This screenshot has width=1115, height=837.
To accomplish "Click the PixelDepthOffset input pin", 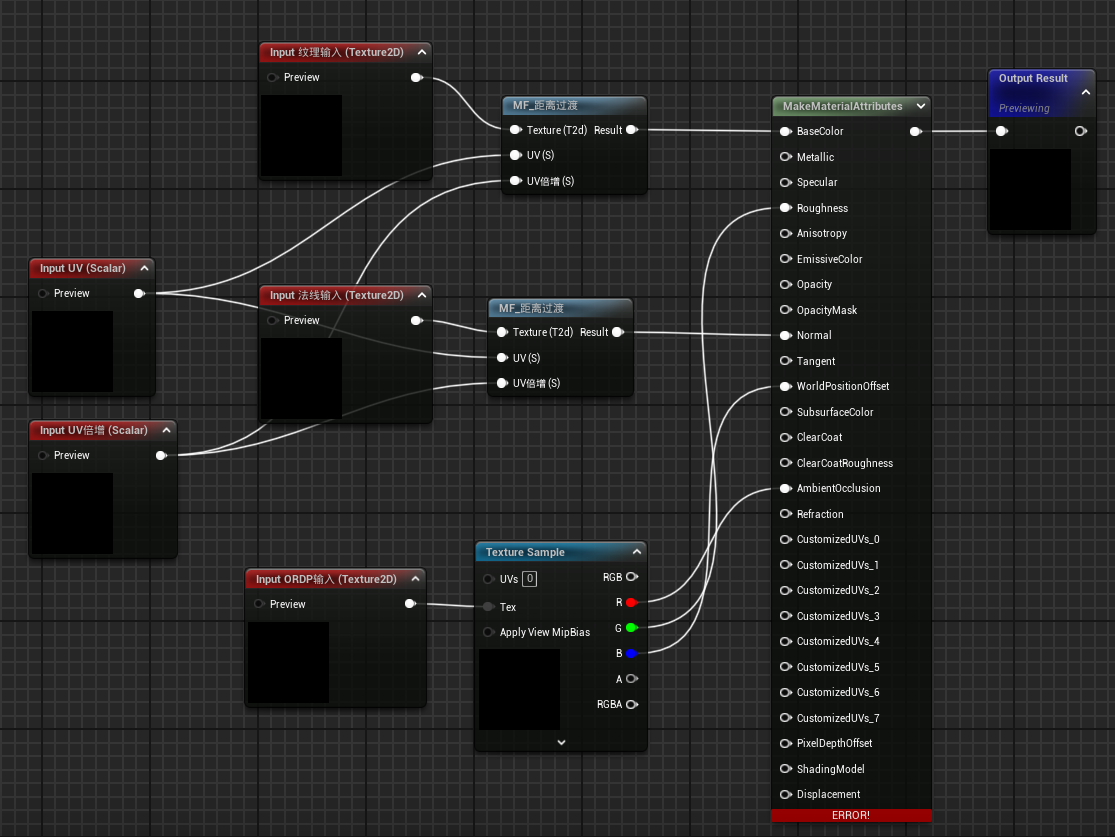I will tap(786, 744).
